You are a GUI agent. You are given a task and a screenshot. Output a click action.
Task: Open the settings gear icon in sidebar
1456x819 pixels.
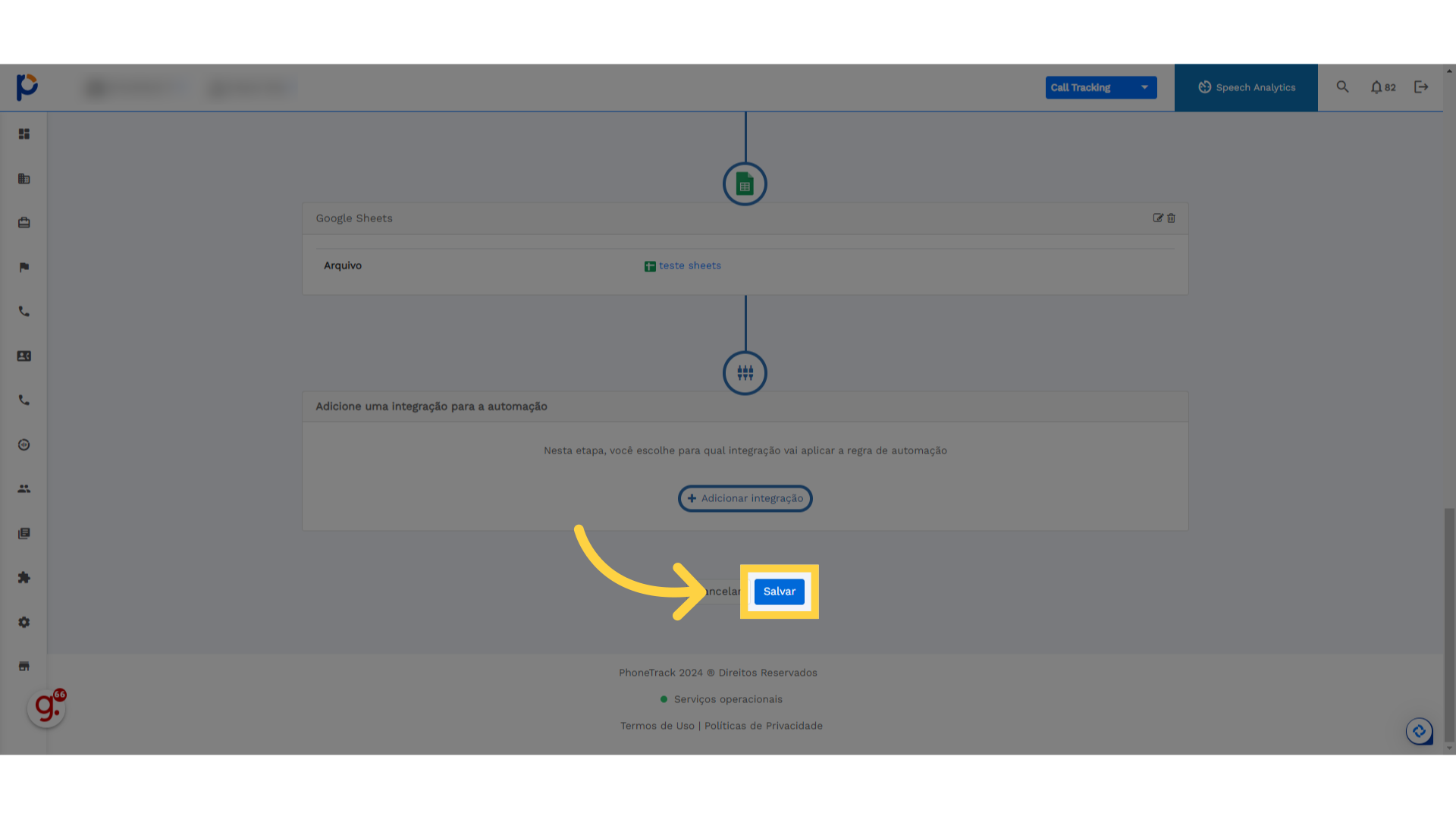point(24,622)
